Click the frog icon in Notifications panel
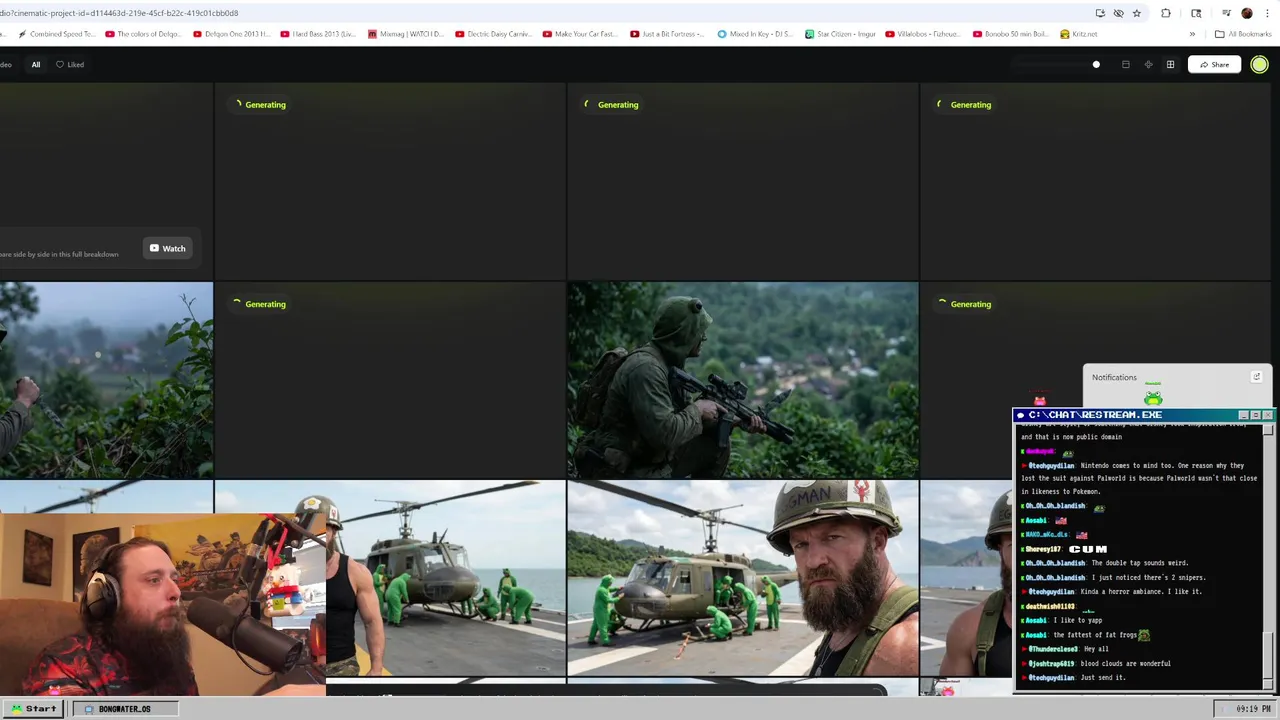This screenshot has height=720, width=1280. 1153,398
